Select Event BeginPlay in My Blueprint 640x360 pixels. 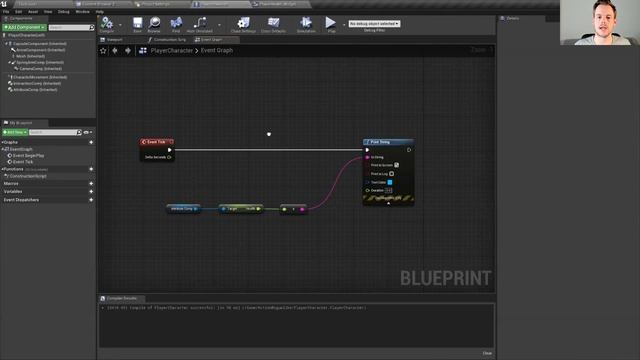tap(29, 156)
